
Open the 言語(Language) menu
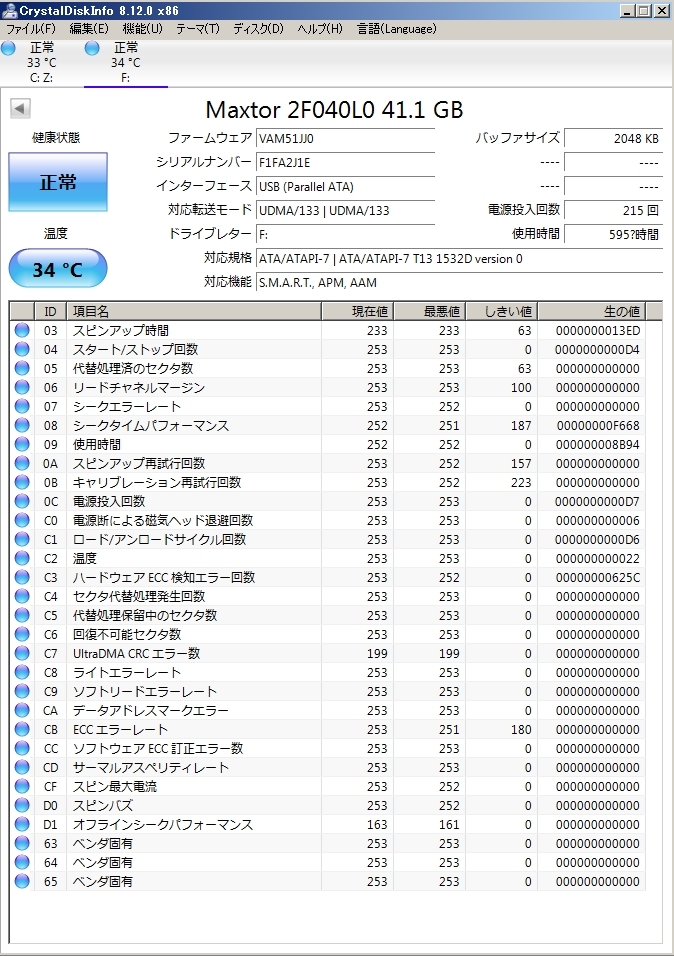pyautogui.click(x=397, y=29)
